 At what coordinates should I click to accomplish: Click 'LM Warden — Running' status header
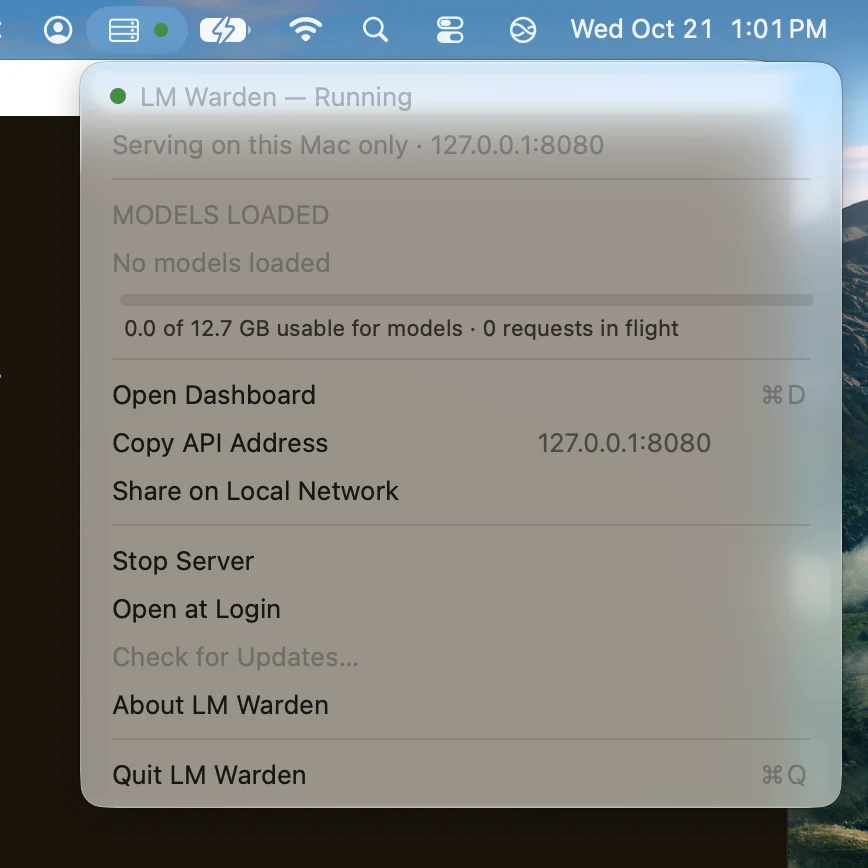(x=276, y=97)
